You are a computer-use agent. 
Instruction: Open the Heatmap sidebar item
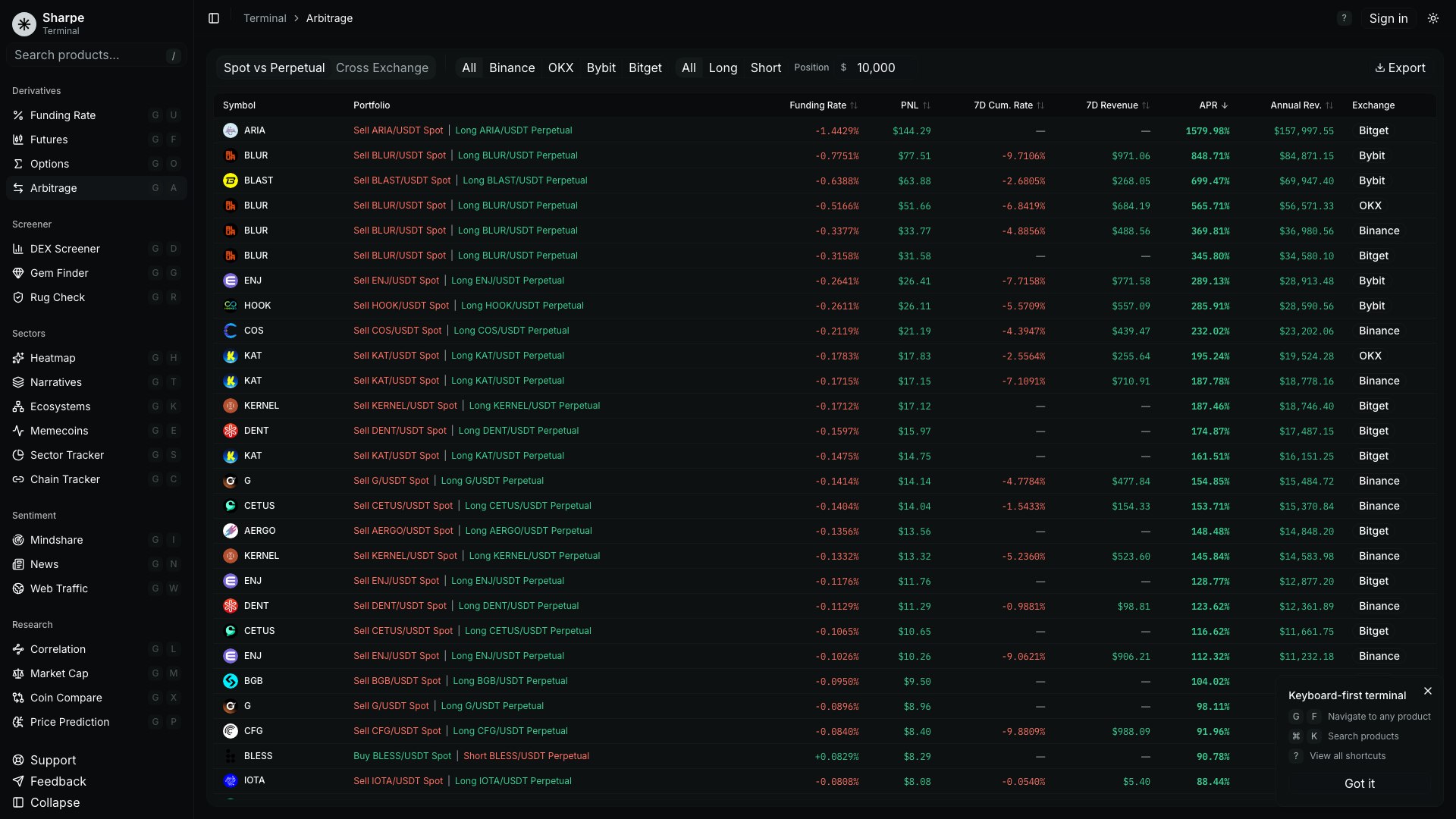(53, 358)
